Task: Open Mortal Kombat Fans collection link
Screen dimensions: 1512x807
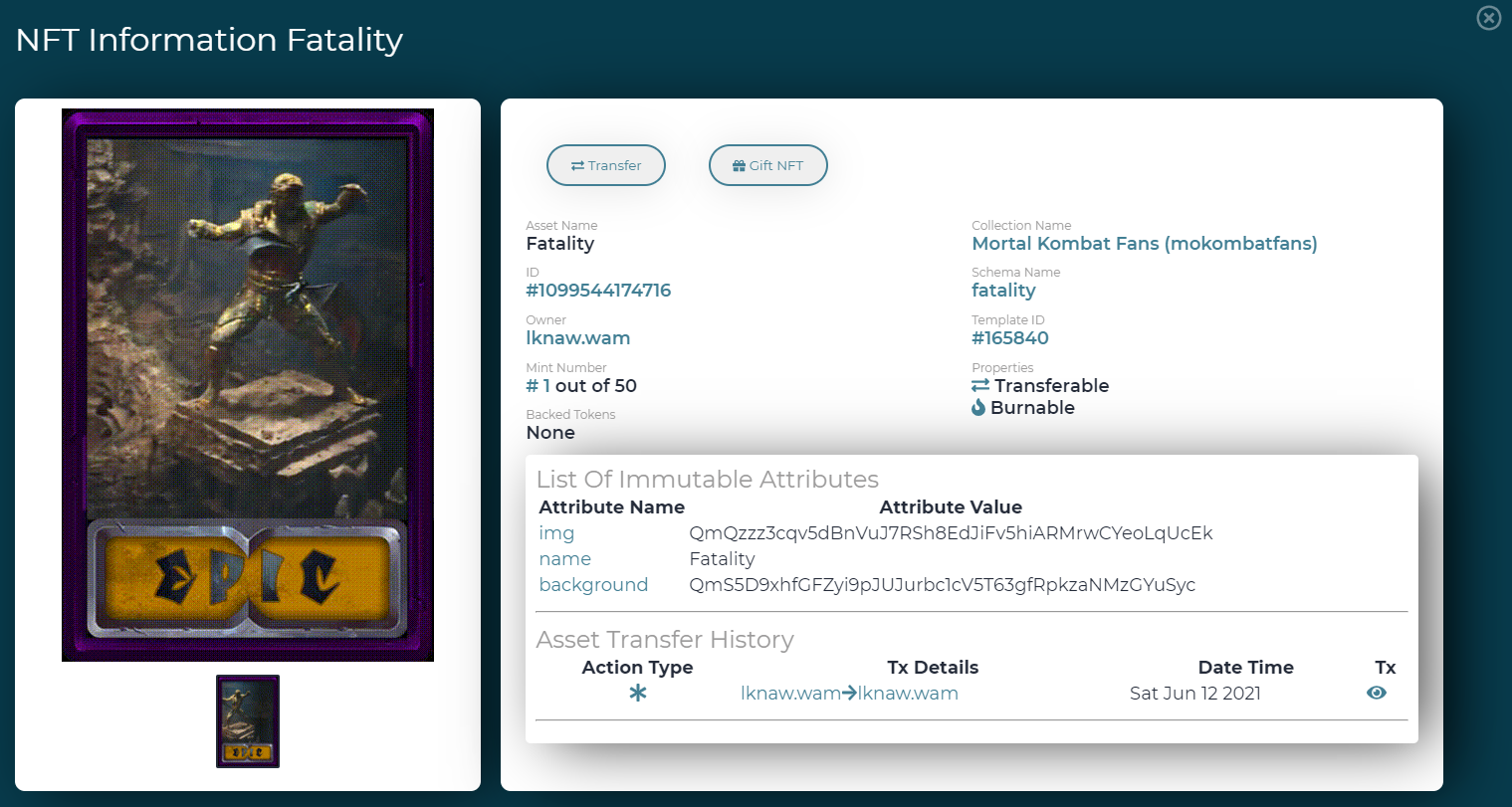Action: click(x=1145, y=244)
